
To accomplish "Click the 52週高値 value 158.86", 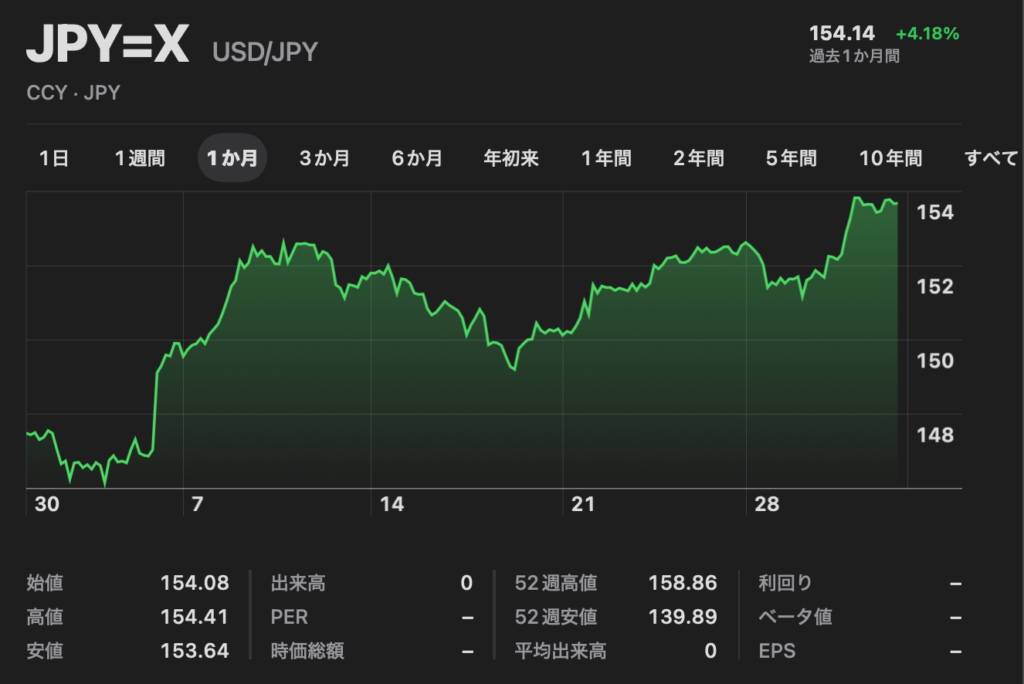I will [x=683, y=583].
